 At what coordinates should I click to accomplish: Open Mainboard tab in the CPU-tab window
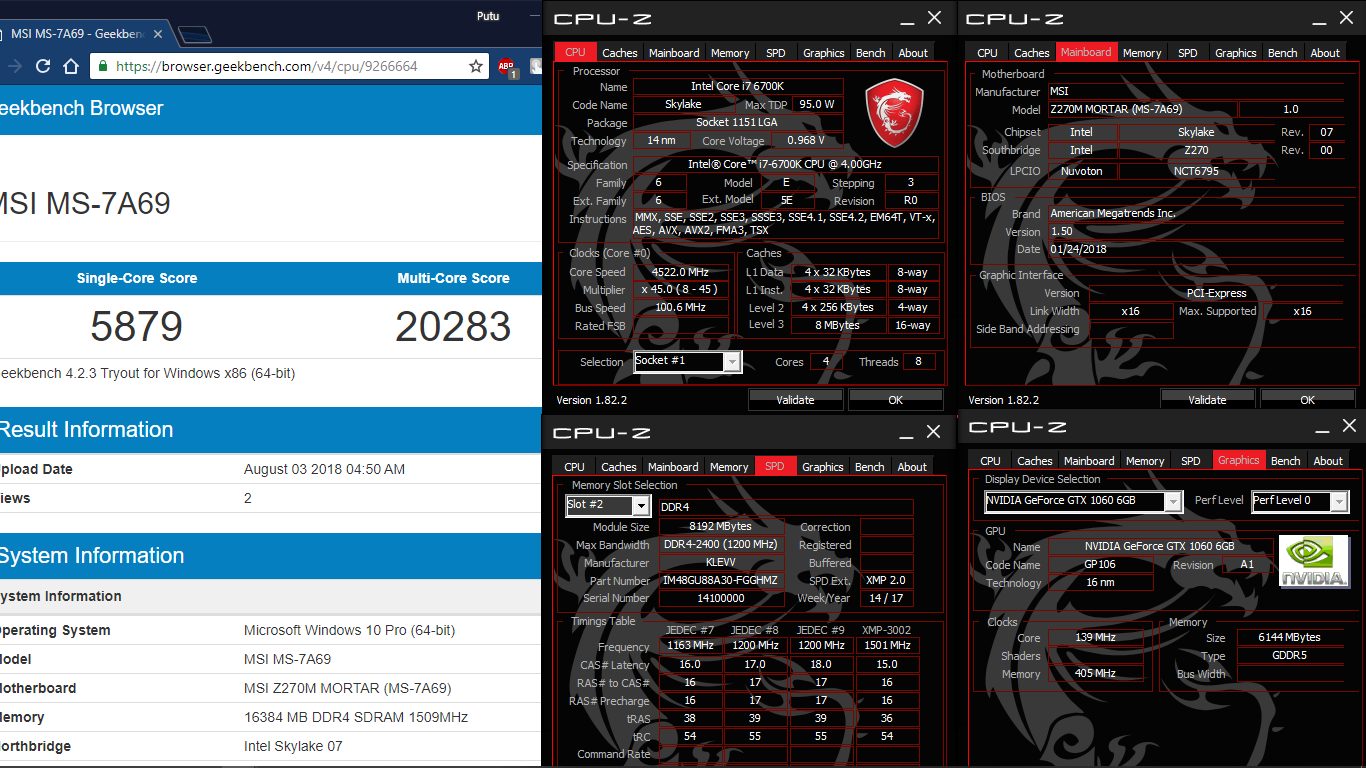click(674, 53)
